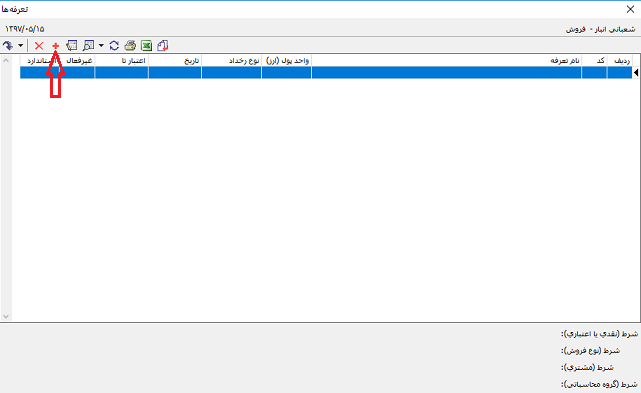641x393 pixels.
Task: Click the واحد پول (ارز) column header
Action: point(287,61)
